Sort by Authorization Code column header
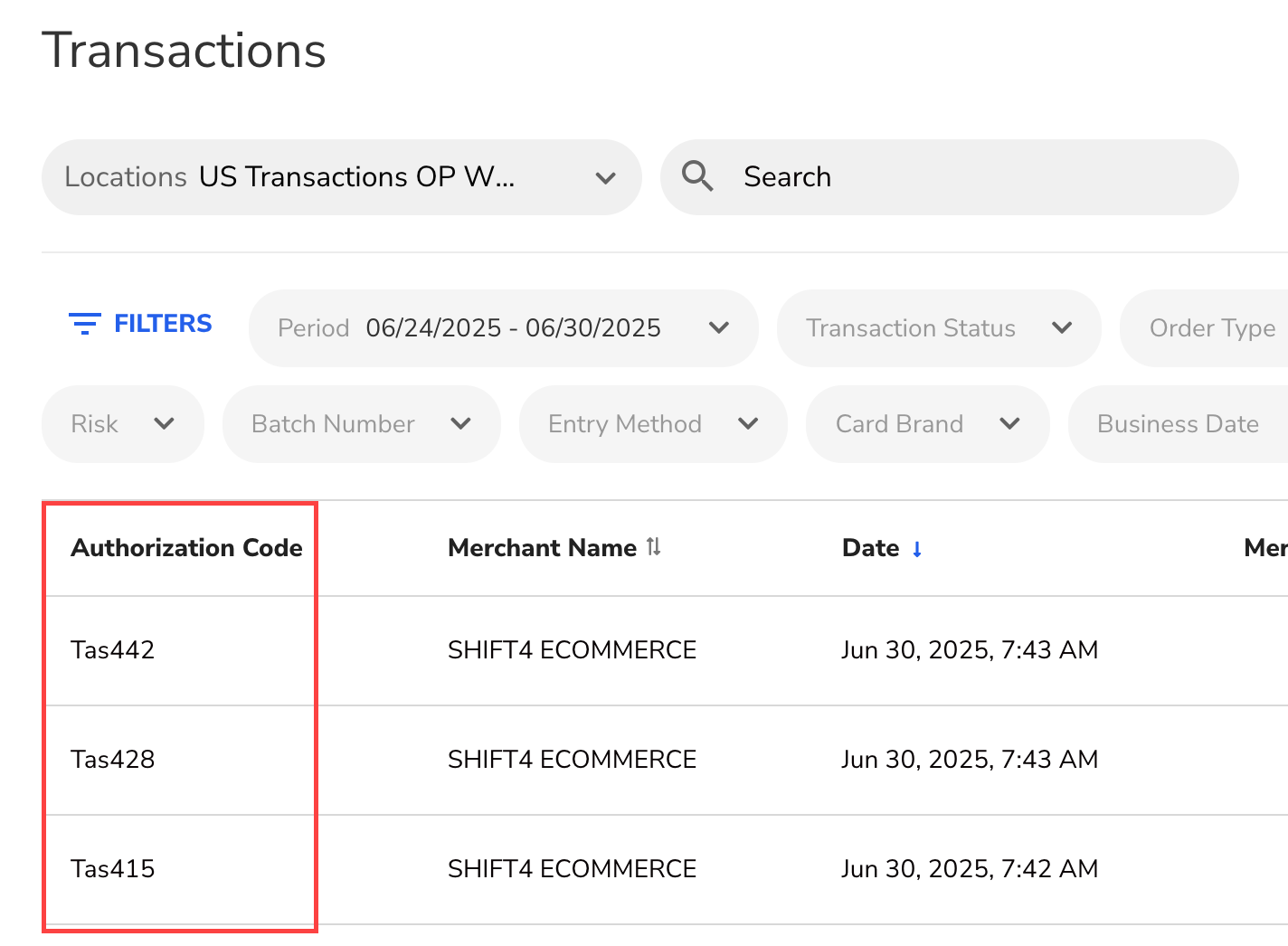 click(x=186, y=548)
